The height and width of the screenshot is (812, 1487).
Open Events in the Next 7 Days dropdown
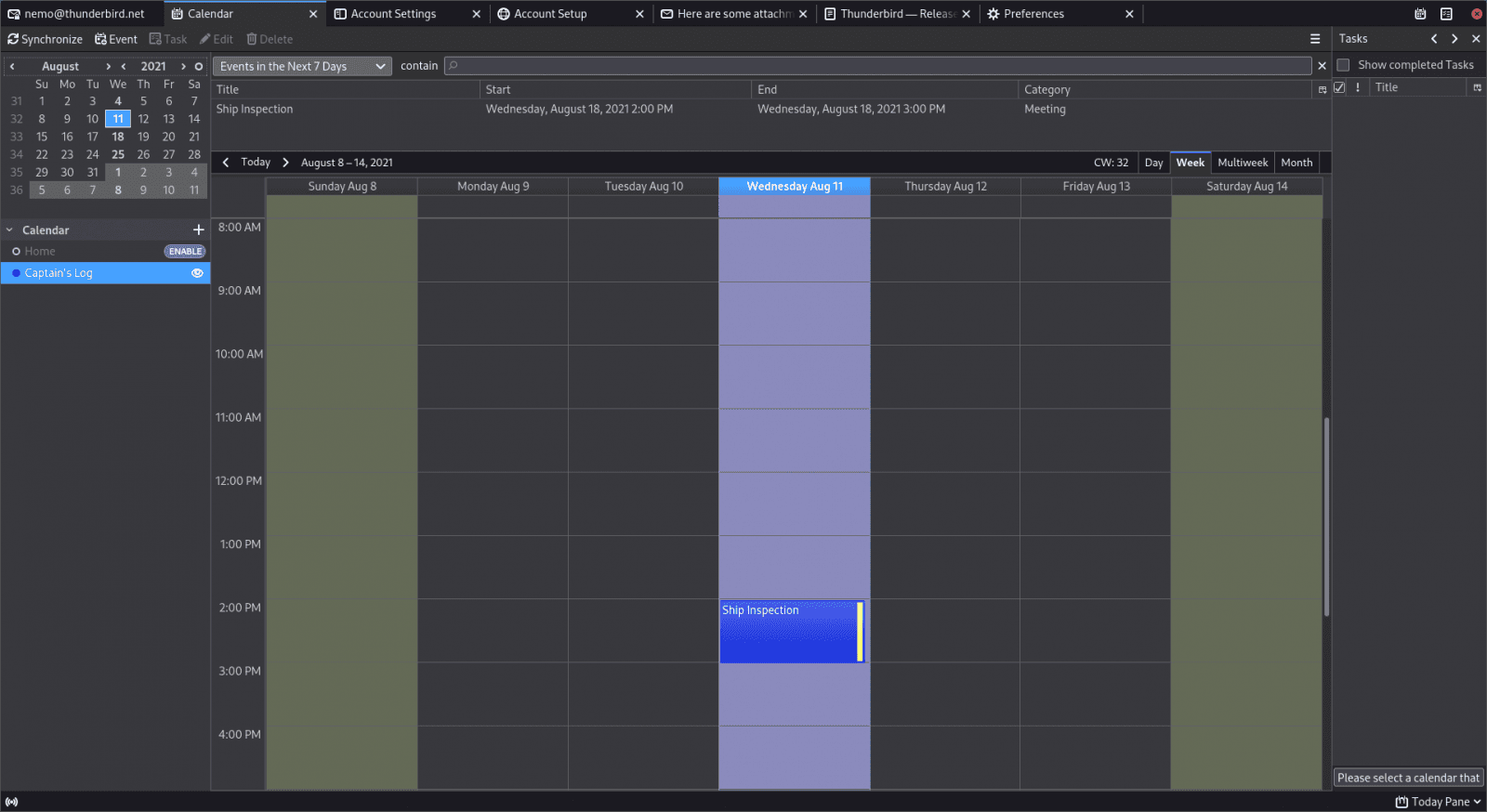(x=302, y=66)
